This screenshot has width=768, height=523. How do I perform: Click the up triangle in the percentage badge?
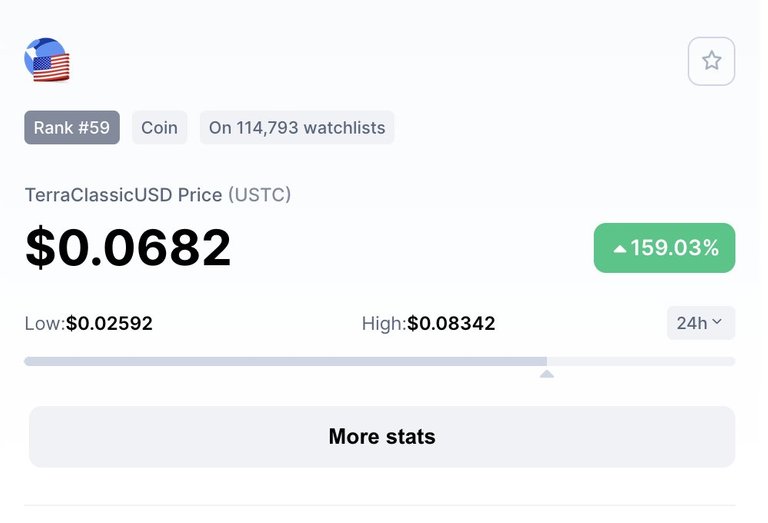point(620,249)
